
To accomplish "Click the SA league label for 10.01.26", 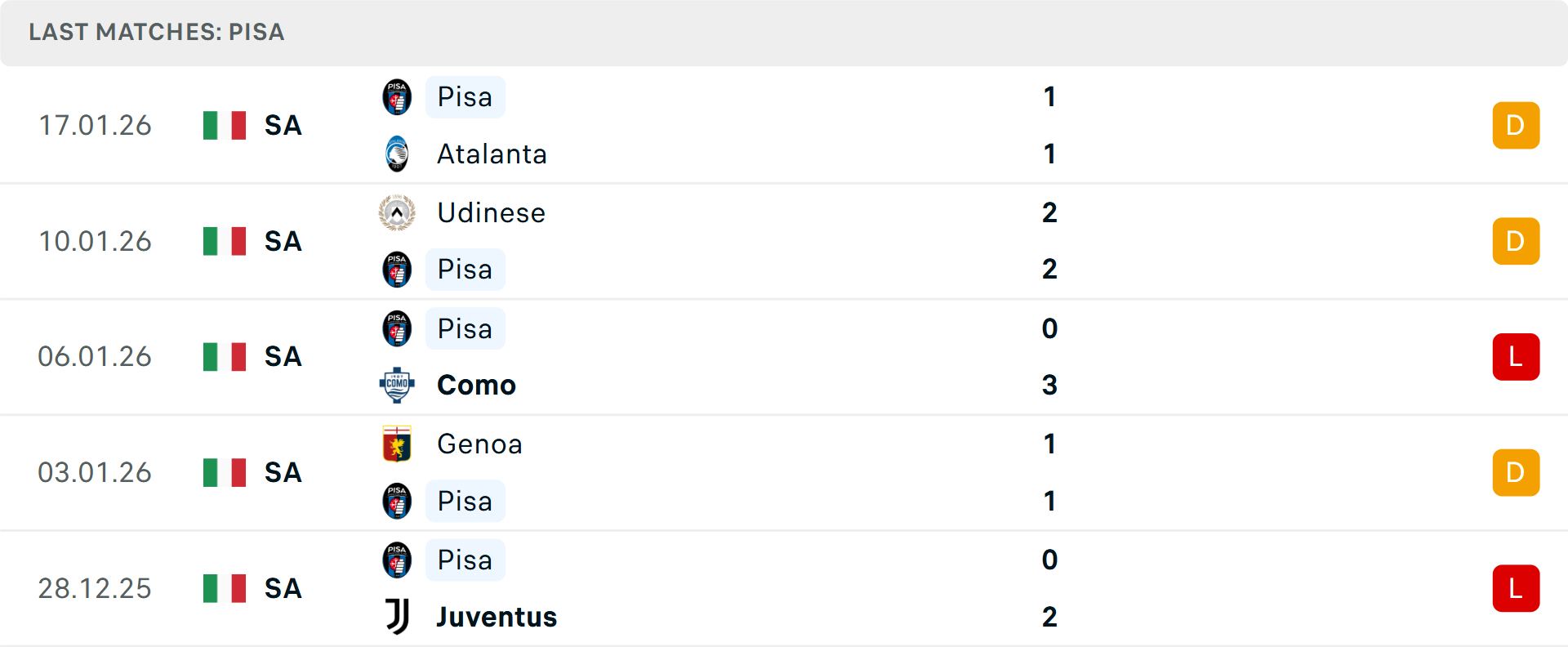I will point(283,241).
